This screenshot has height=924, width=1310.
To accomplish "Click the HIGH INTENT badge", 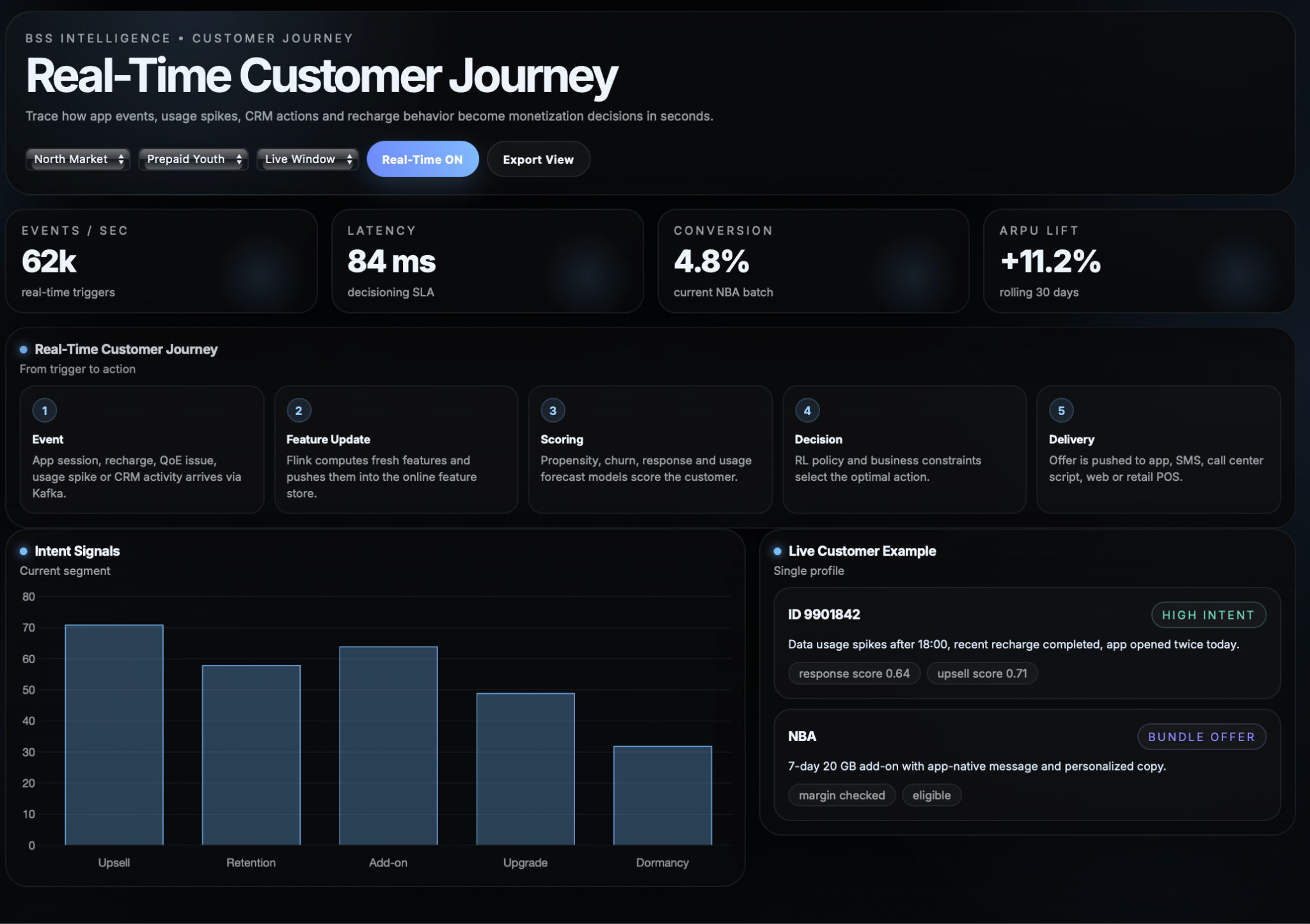I will click(1208, 615).
